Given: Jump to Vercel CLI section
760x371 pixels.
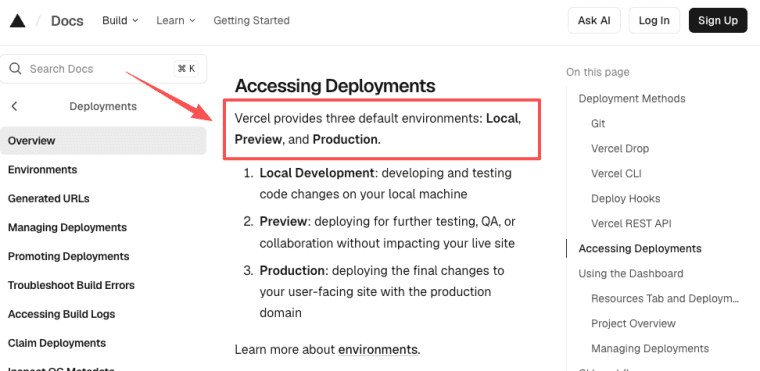Looking at the screenshot, I should point(616,174).
